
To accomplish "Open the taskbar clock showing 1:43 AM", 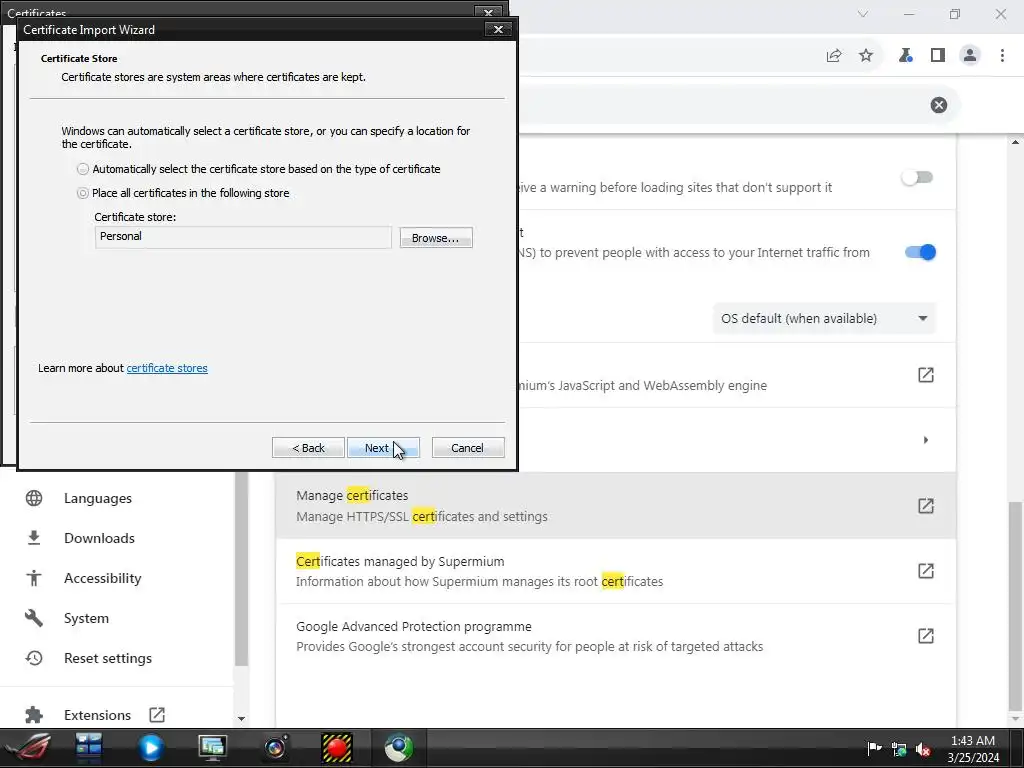I will (x=973, y=749).
